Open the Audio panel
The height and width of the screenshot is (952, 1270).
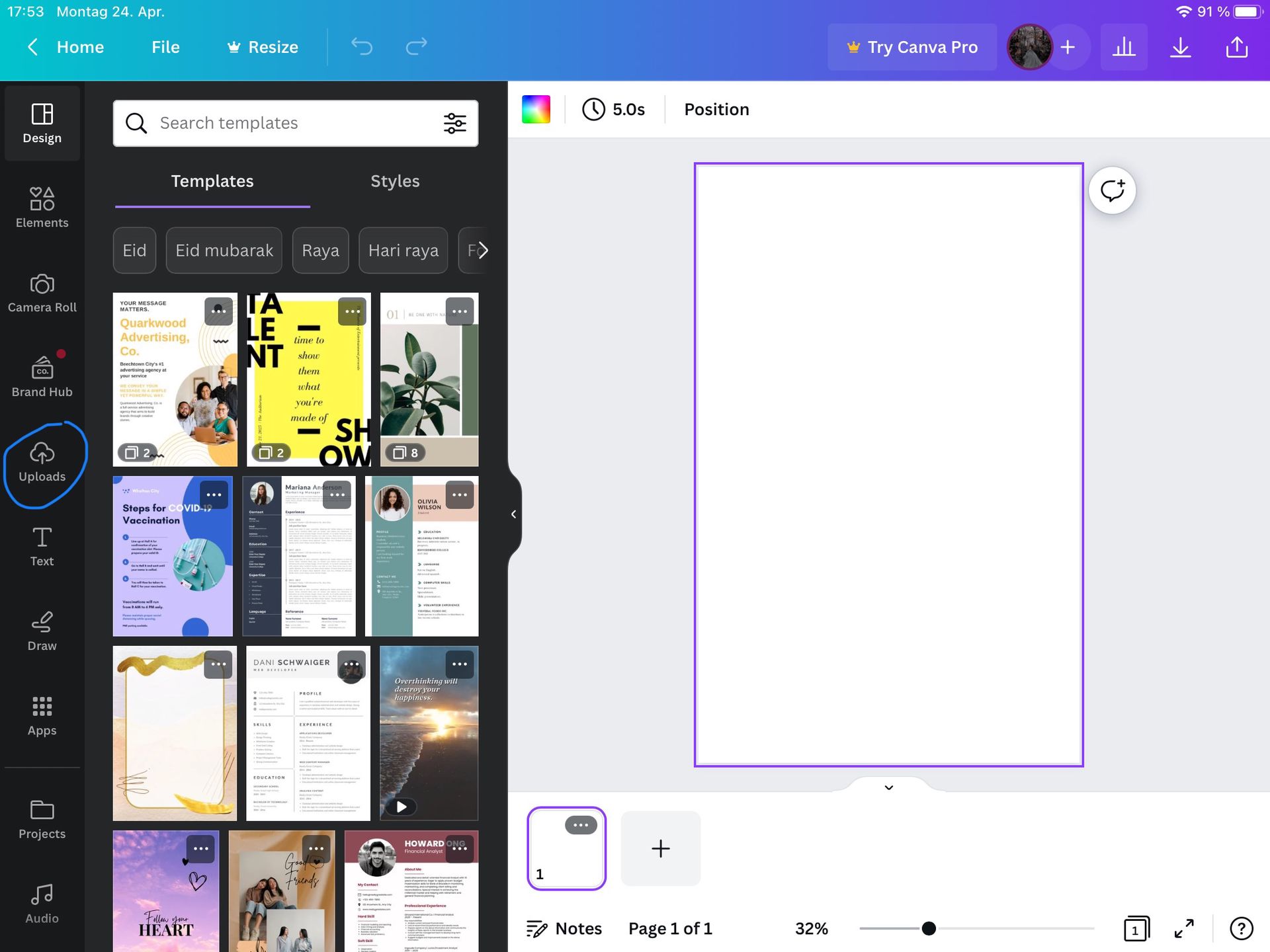(42, 904)
